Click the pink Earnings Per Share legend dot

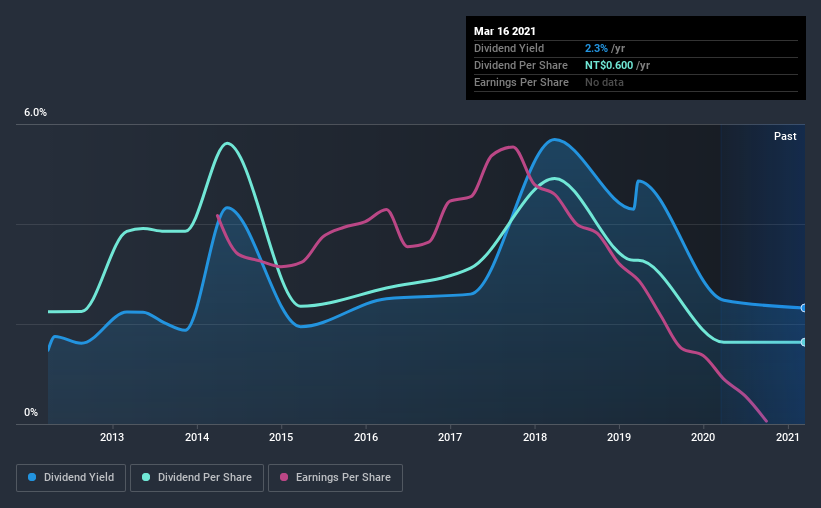[x=284, y=477]
